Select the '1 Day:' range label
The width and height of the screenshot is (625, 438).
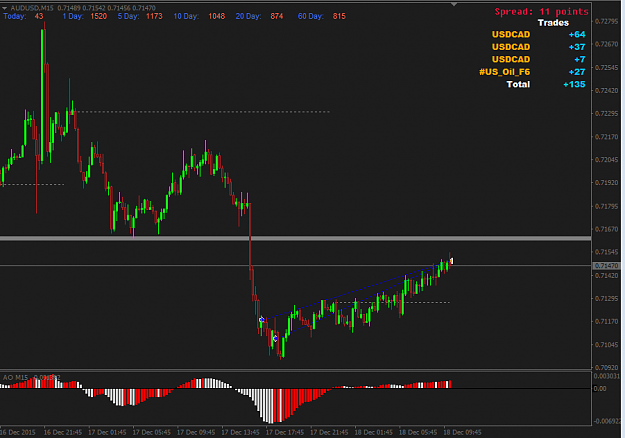(73, 16)
